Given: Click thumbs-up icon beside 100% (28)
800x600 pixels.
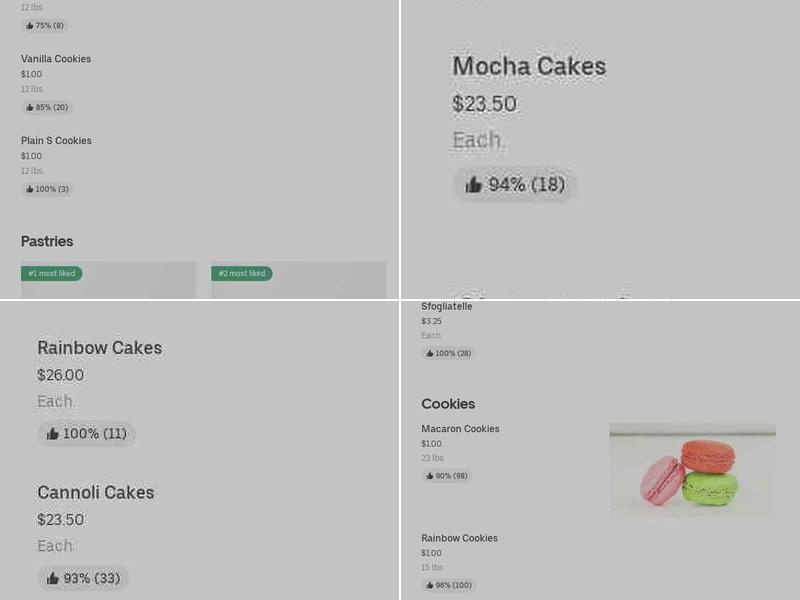Looking at the screenshot, I should [x=430, y=354].
